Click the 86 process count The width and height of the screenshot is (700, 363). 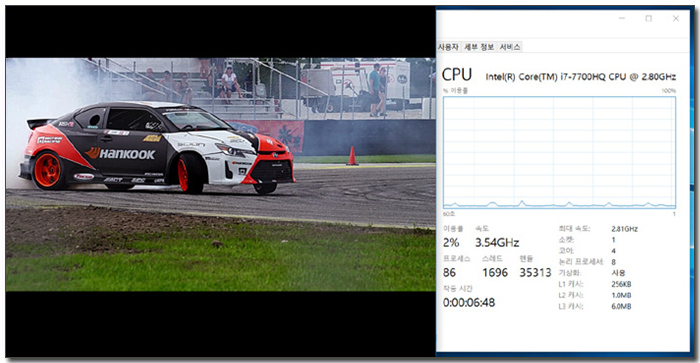pos(450,272)
